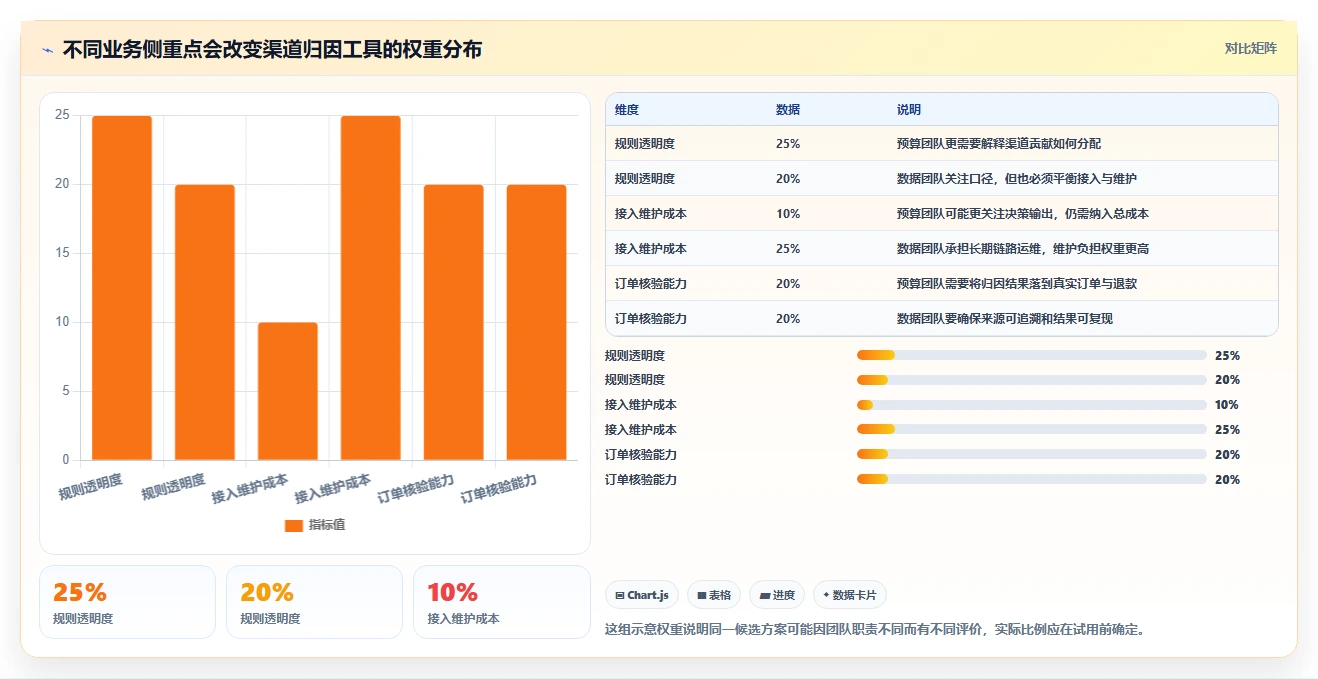
Task: Open the 10% 接入维护成本 stat card
Action: pos(501,602)
